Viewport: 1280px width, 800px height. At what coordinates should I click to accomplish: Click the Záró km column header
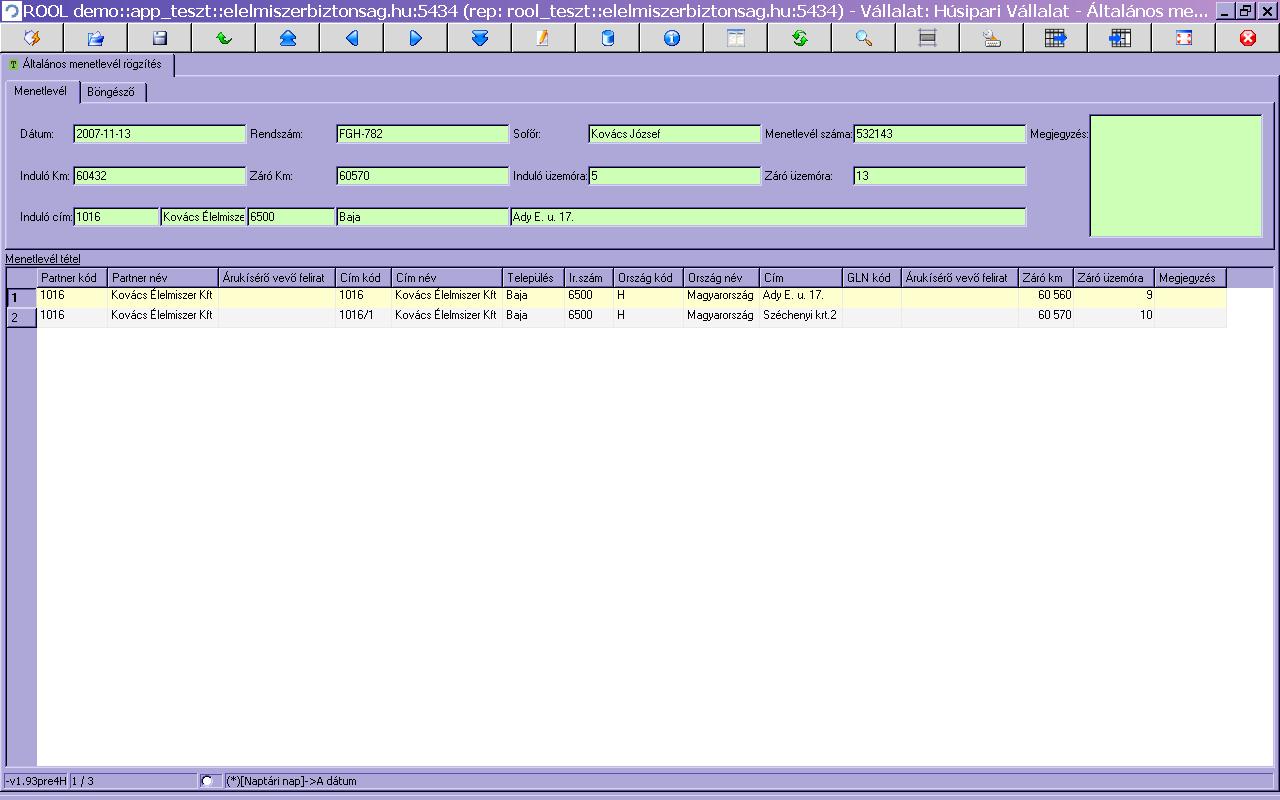click(x=1045, y=278)
